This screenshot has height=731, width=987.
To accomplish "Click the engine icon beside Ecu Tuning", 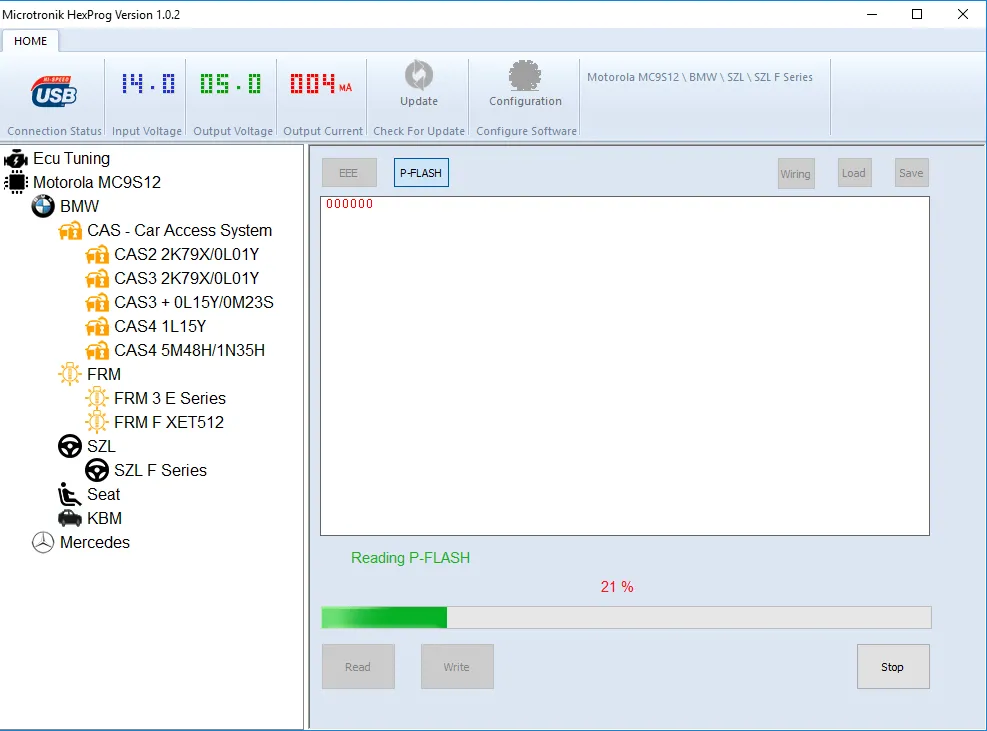I will point(16,159).
